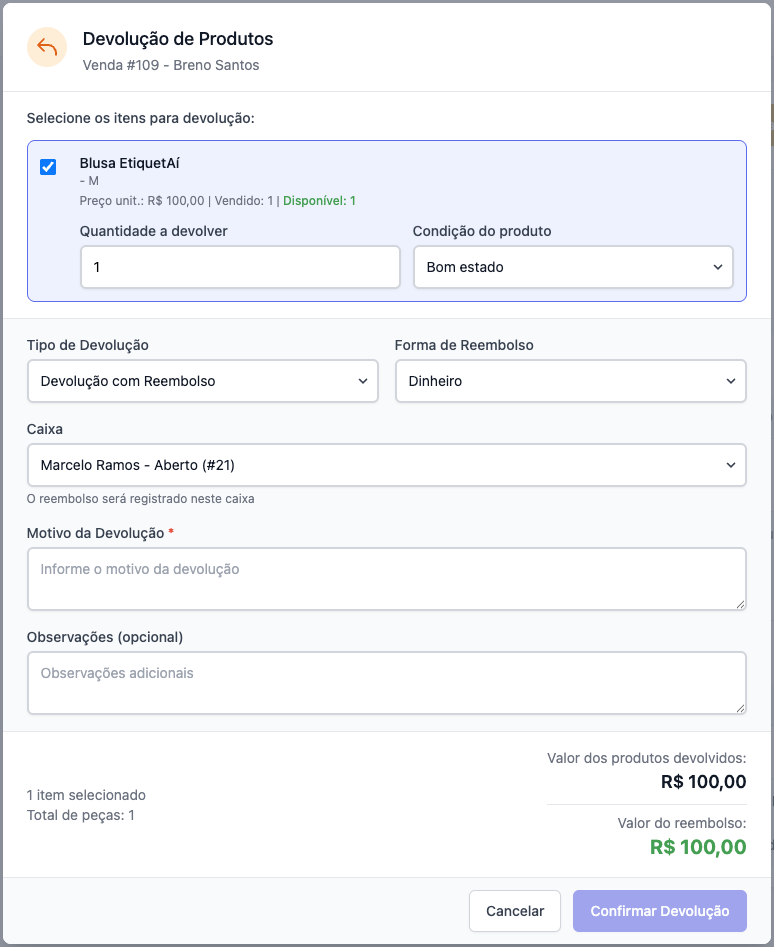This screenshot has height=947, width=774.
Task: Uncheck the Blusa EtiquetAí item checkbox
Action: (48, 167)
